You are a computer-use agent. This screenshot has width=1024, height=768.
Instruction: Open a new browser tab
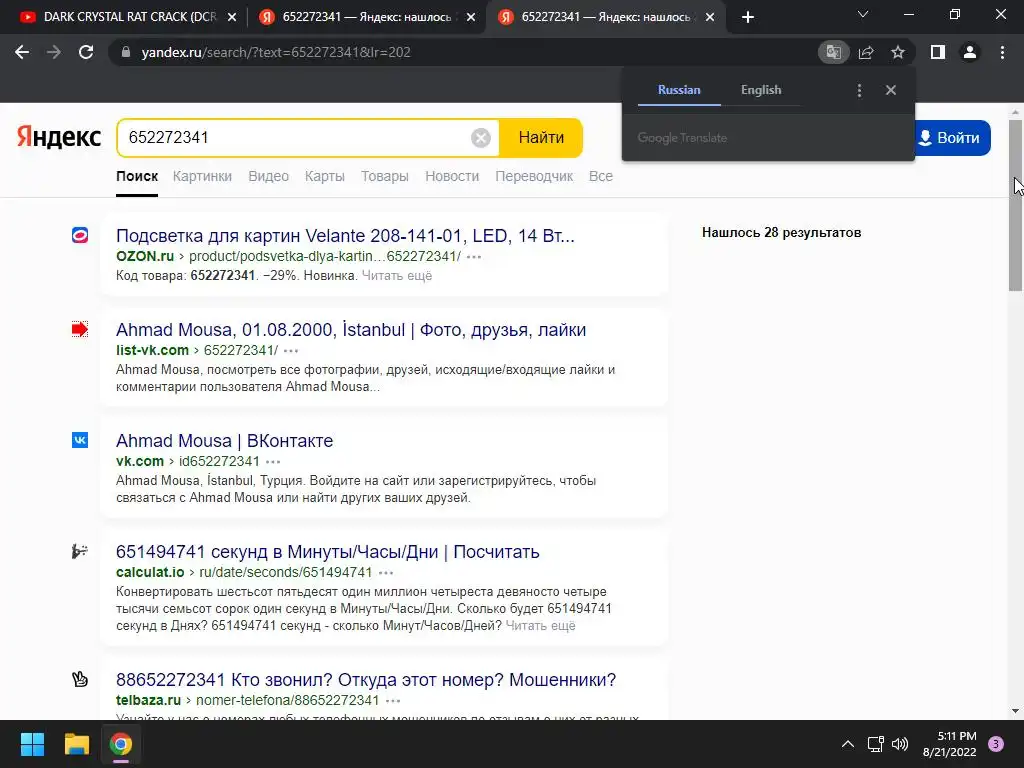(x=748, y=17)
